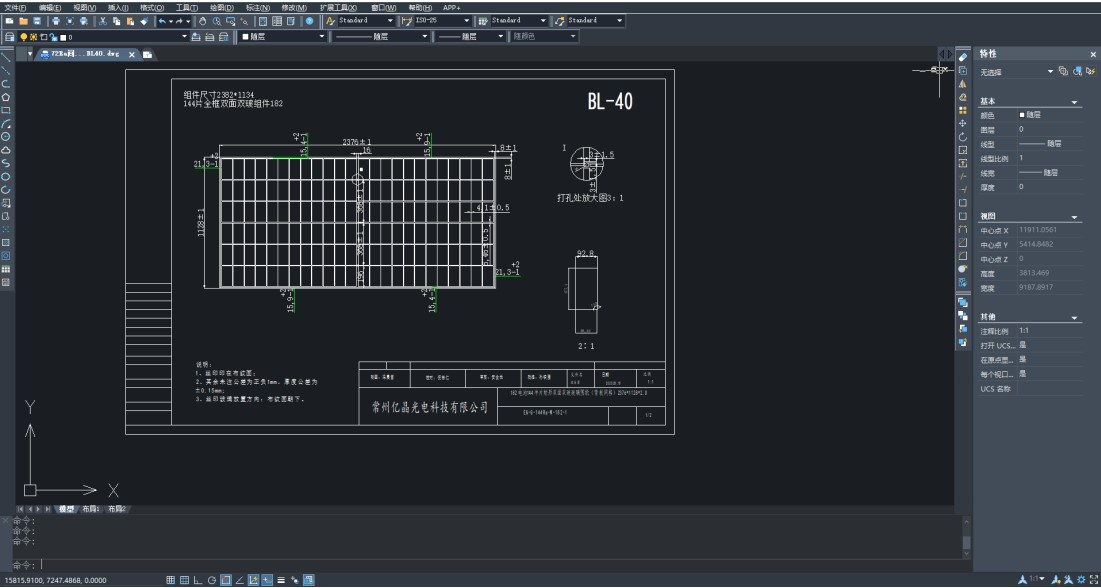
Task: Select the Rotate tool in modify toolbar
Action: click(963, 137)
